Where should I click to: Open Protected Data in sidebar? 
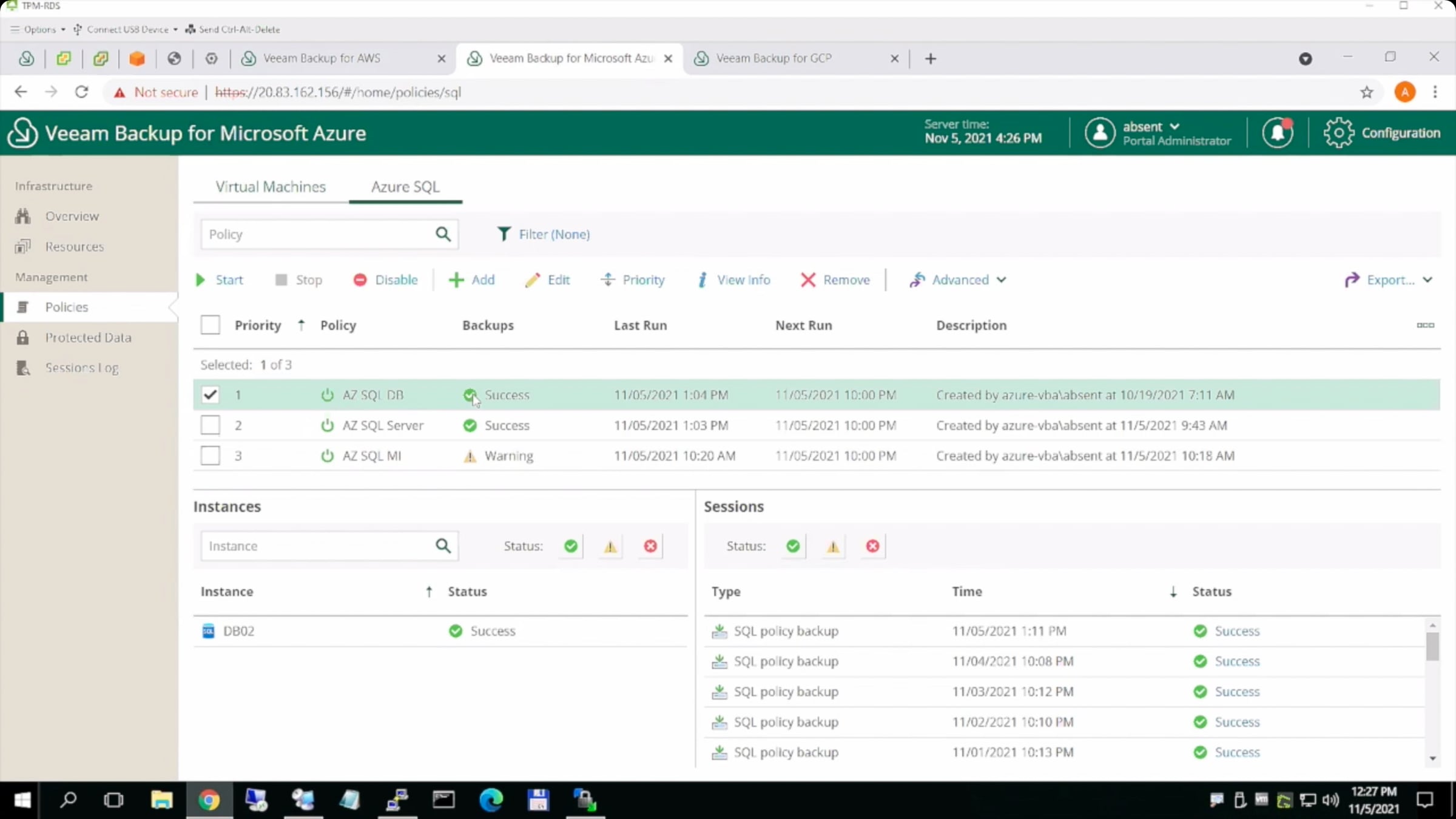(88, 337)
